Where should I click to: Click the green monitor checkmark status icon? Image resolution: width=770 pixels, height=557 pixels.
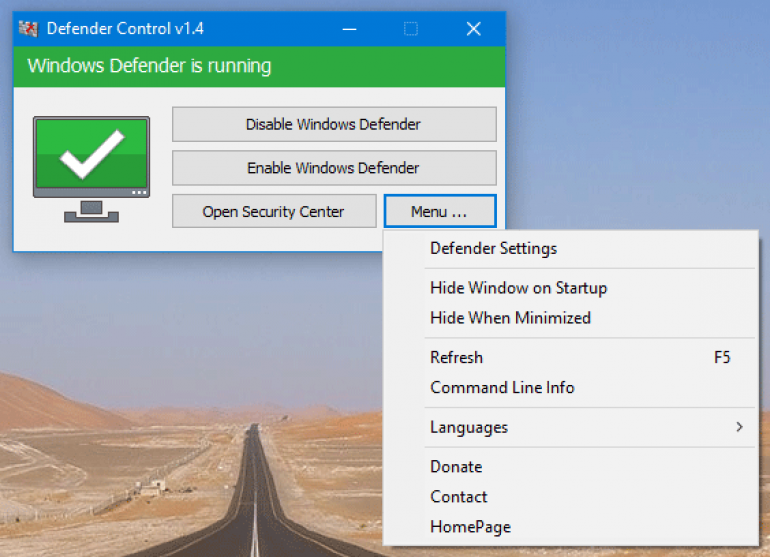tap(91, 169)
